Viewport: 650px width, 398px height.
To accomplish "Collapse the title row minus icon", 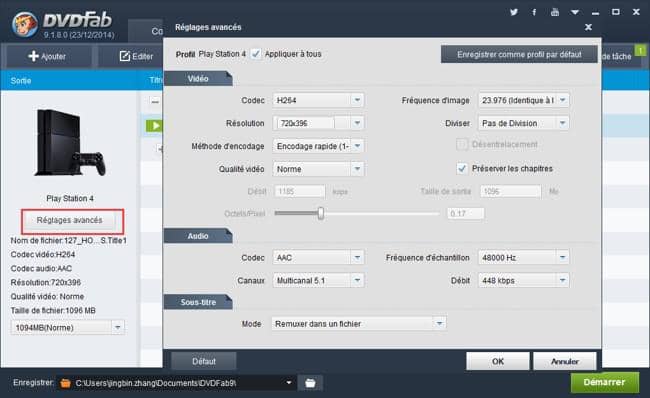I will click(x=155, y=101).
